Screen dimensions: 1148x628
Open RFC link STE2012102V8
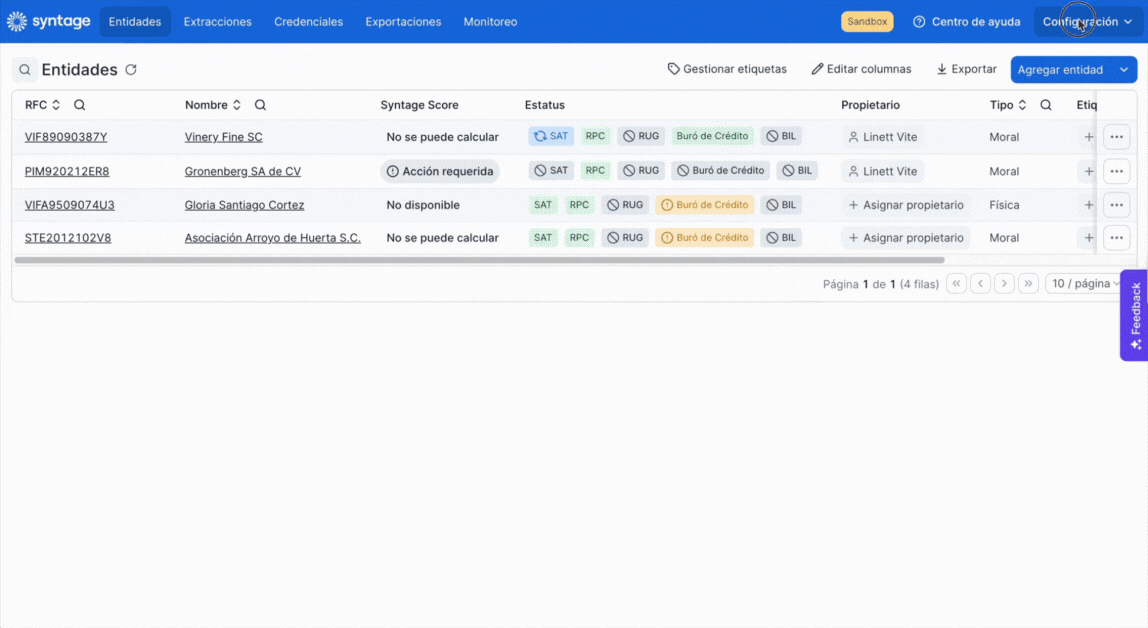pyautogui.click(x=68, y=238)
